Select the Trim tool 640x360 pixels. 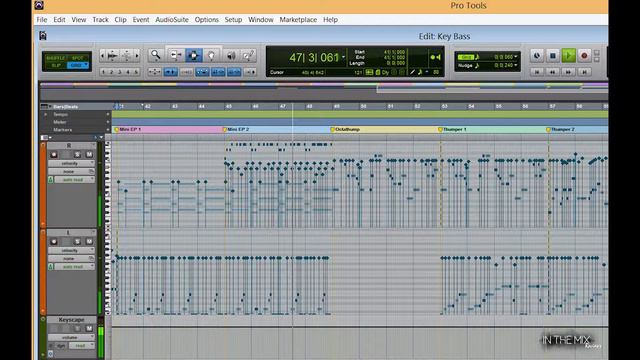tap(176, 55)
